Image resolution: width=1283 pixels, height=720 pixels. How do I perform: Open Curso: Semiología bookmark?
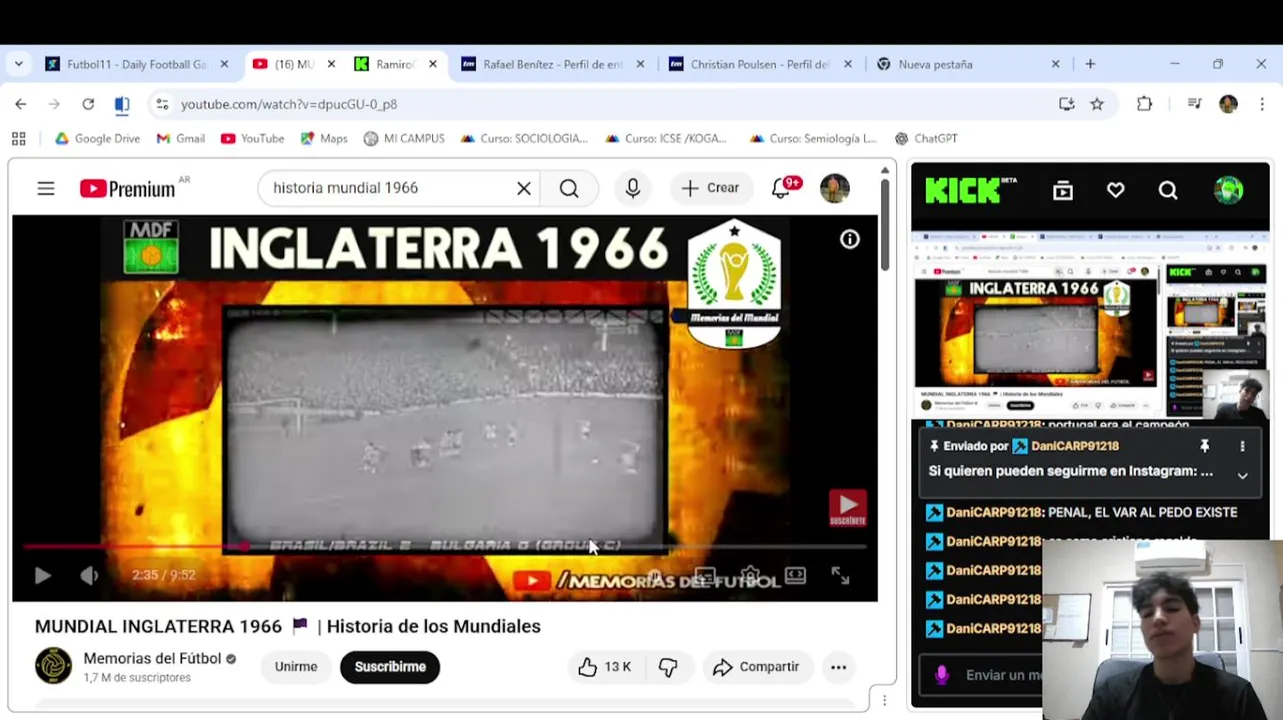coord(813,139)
